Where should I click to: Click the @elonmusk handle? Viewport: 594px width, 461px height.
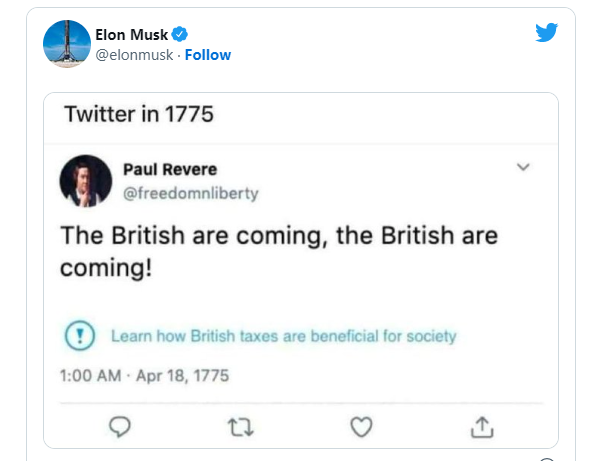tap(134, 55)
